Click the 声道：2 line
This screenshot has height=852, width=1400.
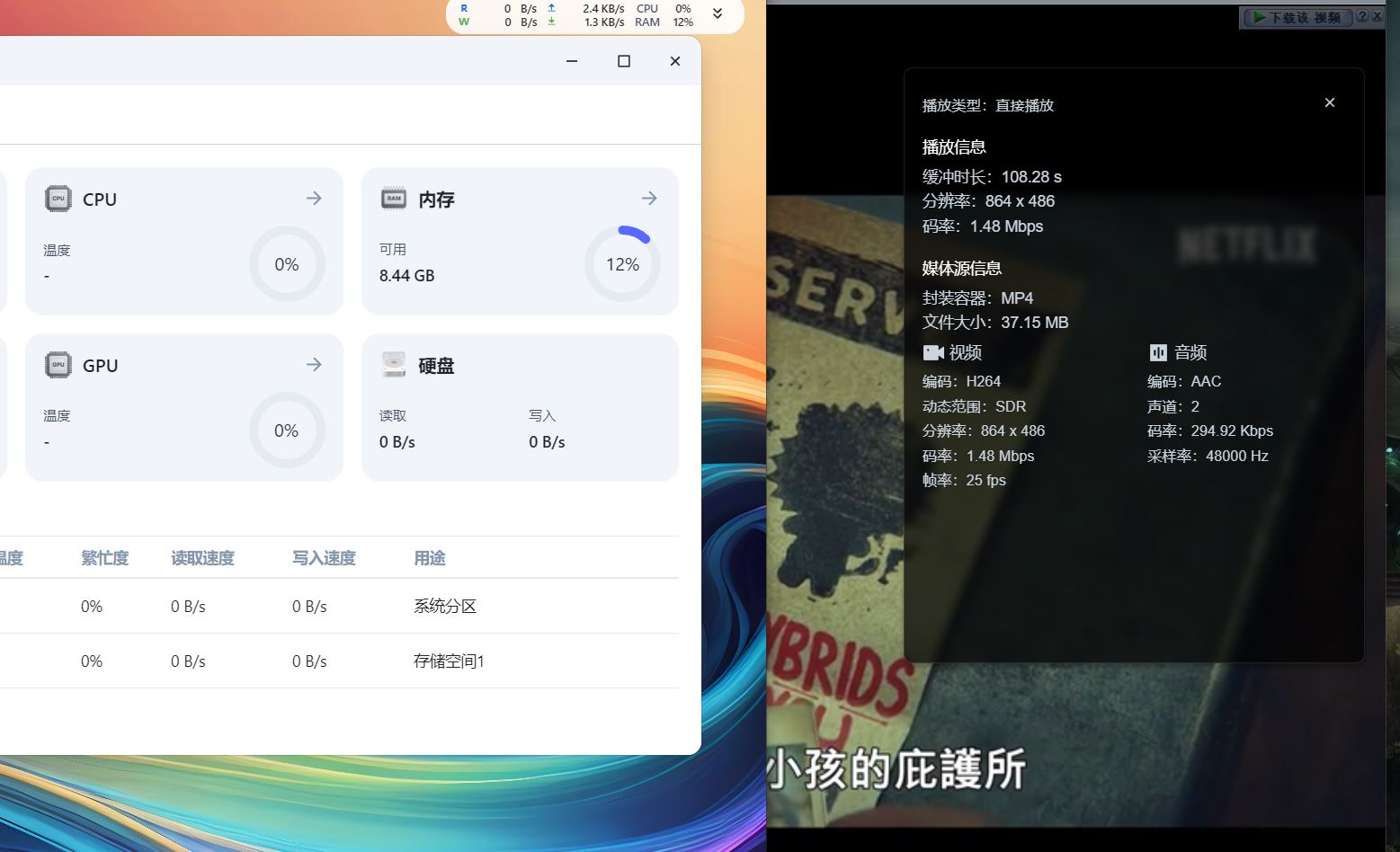(1173, 406)
